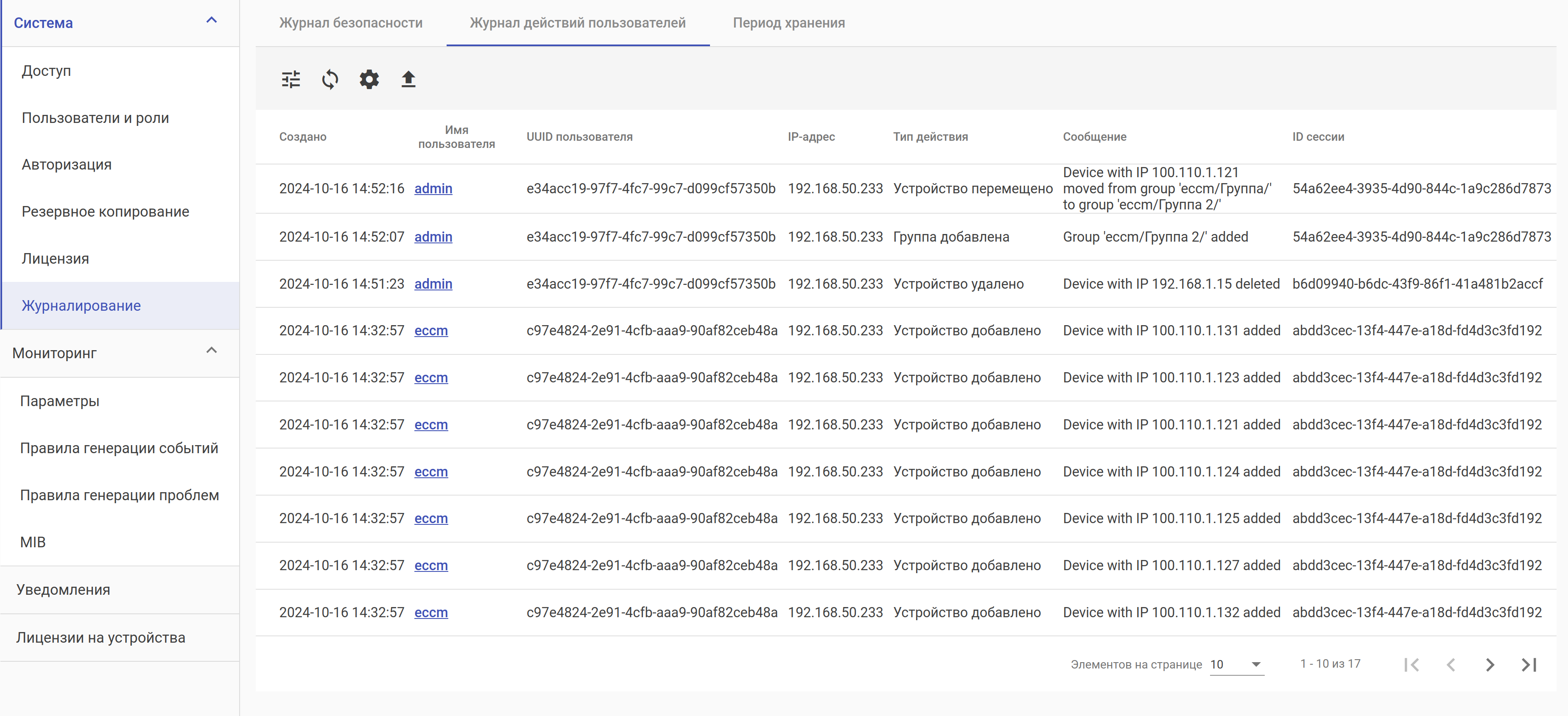Click the export upload icon
Viewport: 1568px width, 716px height.
(x=408, y=79)
